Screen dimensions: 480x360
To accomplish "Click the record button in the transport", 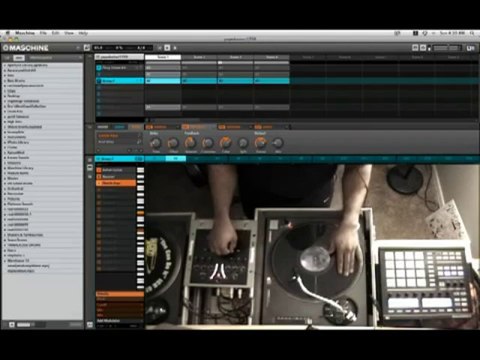I will (175, 48).
